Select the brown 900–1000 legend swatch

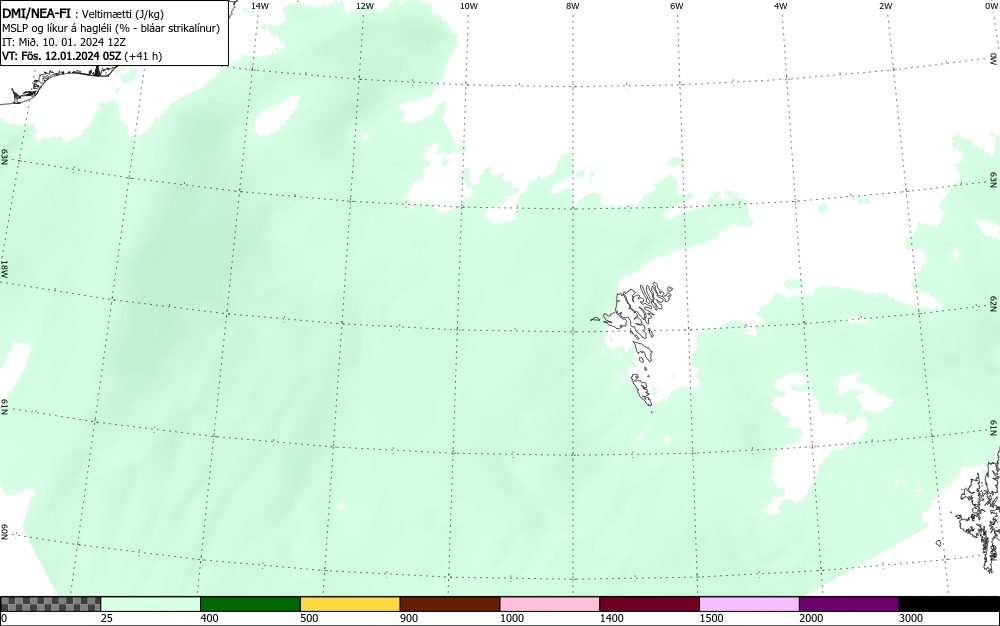[450, 604]
